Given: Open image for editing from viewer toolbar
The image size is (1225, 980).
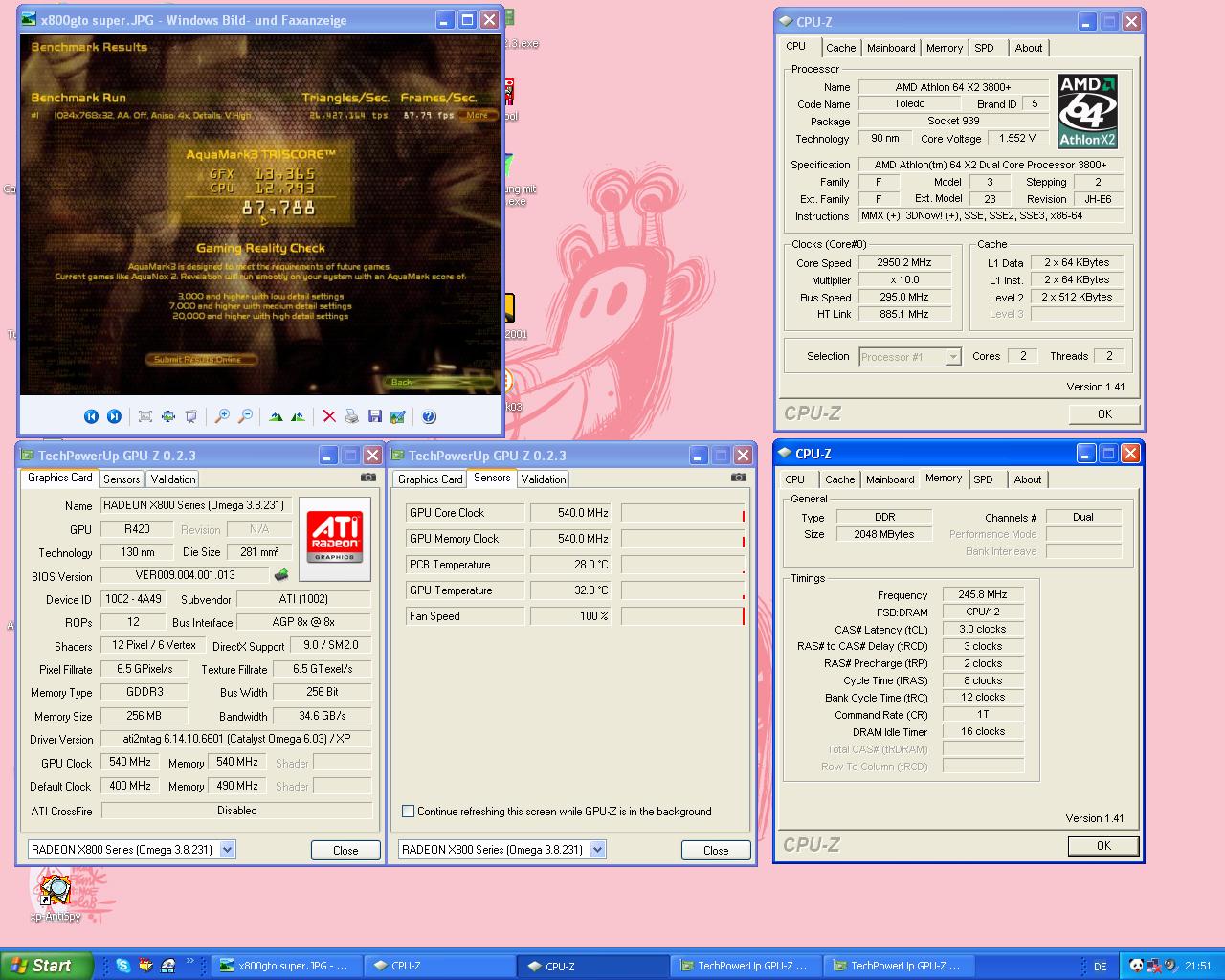Looking at the screenshot, I should pyautogui.click(x=398, y=416).
